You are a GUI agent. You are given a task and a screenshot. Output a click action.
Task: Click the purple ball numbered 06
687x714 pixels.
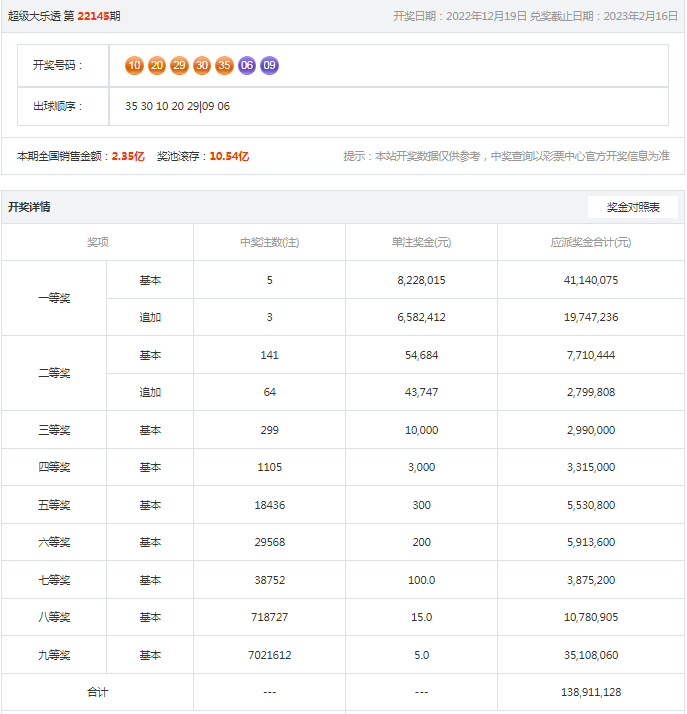tap(247, 66)
